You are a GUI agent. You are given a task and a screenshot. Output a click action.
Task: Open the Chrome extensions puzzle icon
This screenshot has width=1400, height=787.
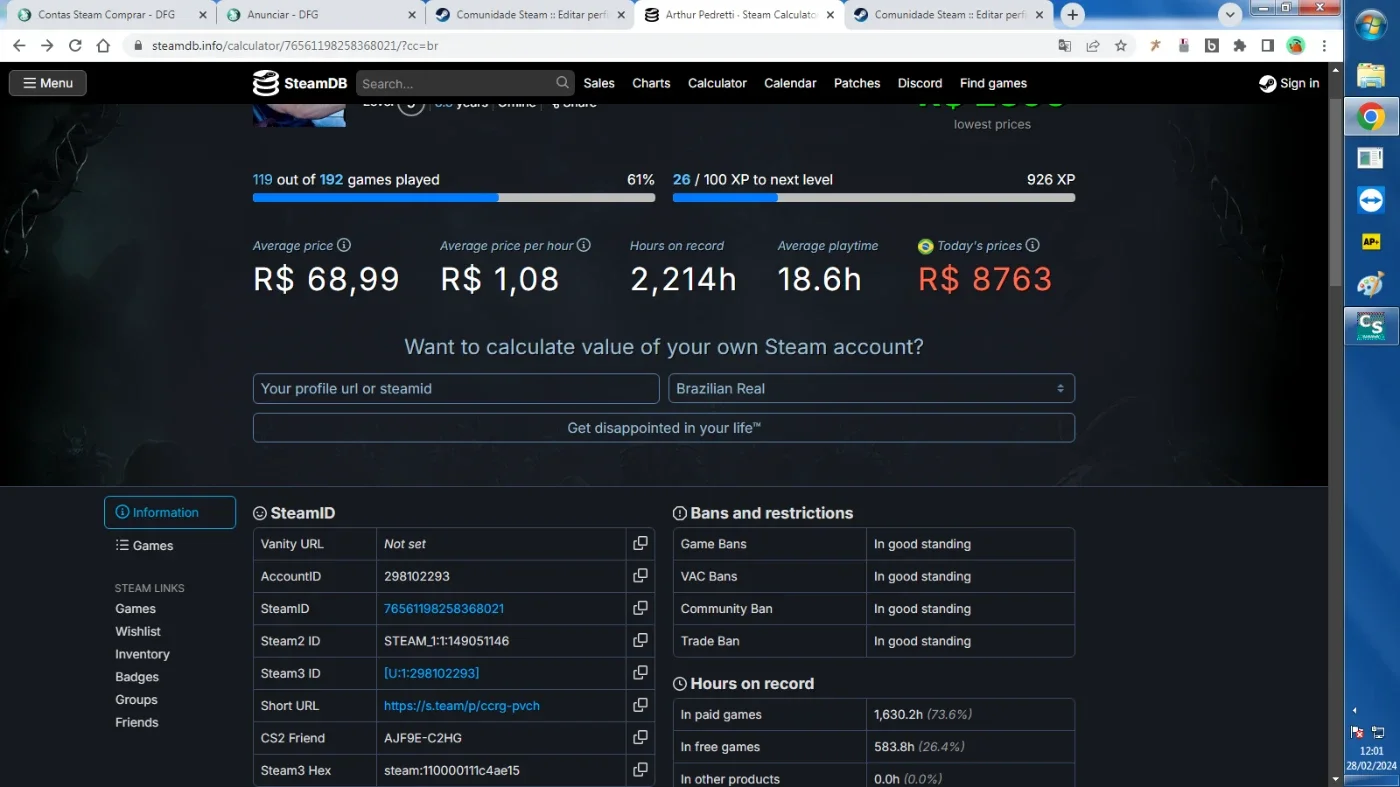1240,46
